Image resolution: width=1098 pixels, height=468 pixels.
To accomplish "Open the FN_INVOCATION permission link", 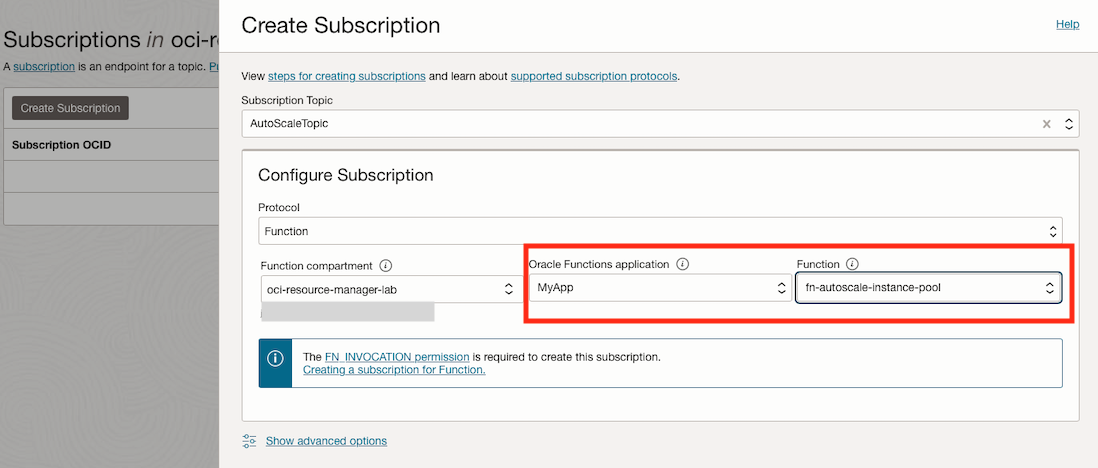I will point(397,357).
